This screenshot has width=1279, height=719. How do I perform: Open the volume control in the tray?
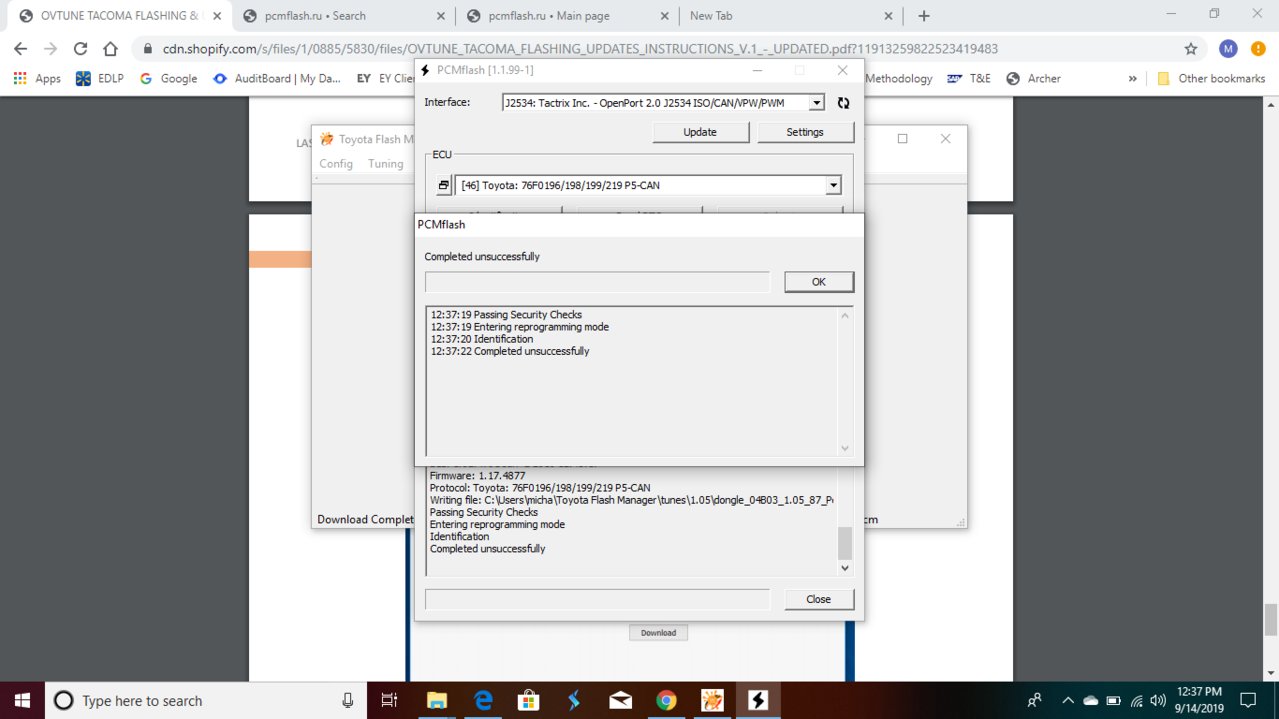click(1159, 700)
